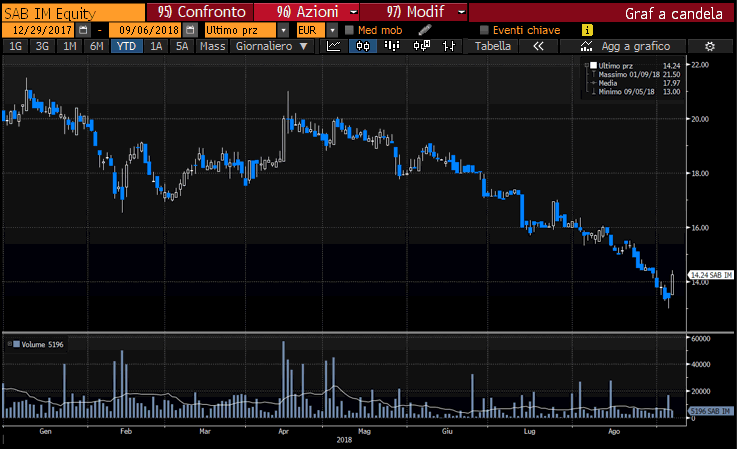737x449 pixels.
Task: Click the Feb label on time axis
Action: tap(125, 431)
